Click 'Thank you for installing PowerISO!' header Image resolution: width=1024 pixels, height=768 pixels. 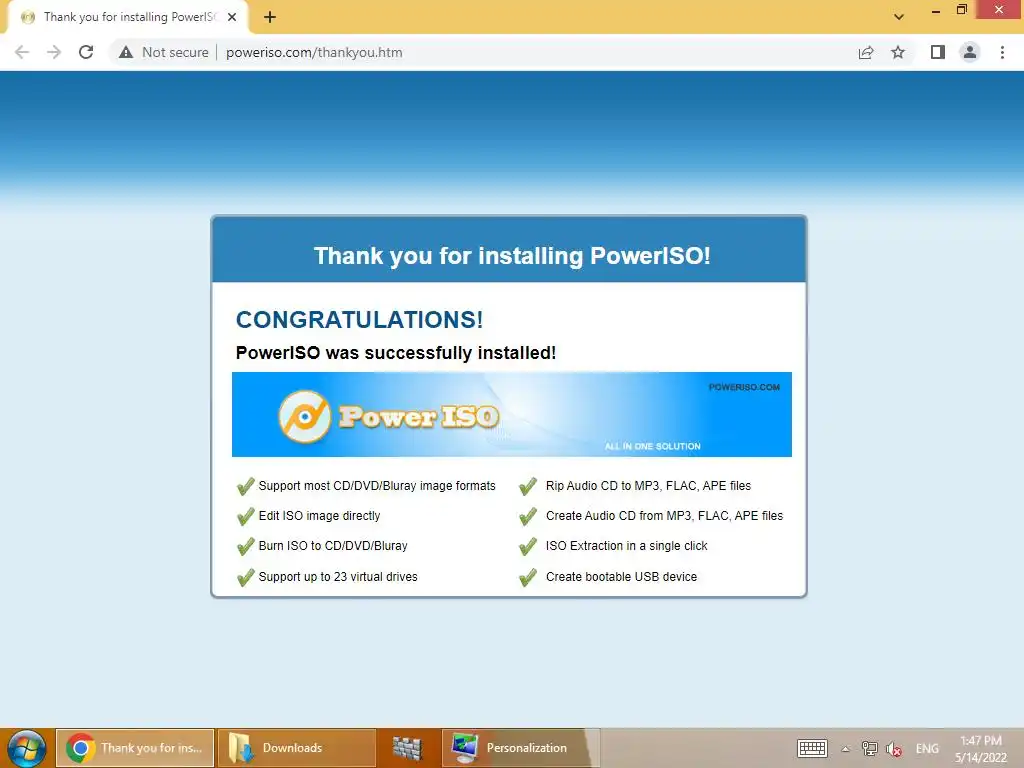[512, 256]
